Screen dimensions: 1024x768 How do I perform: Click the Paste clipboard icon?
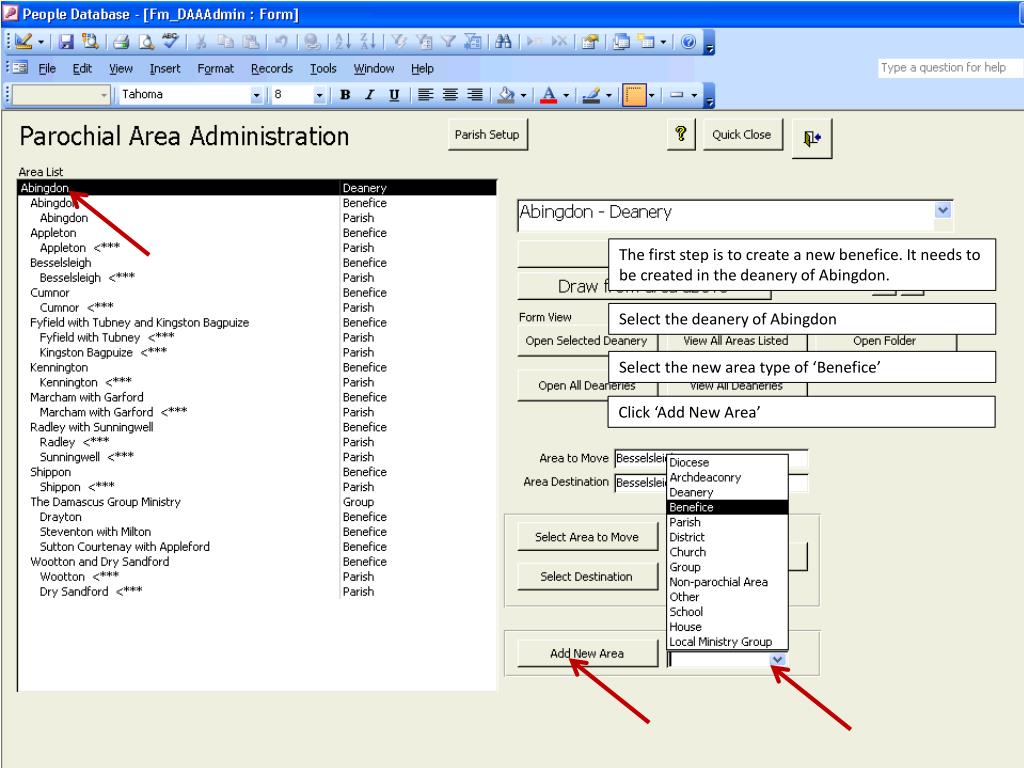click(251, 42)
